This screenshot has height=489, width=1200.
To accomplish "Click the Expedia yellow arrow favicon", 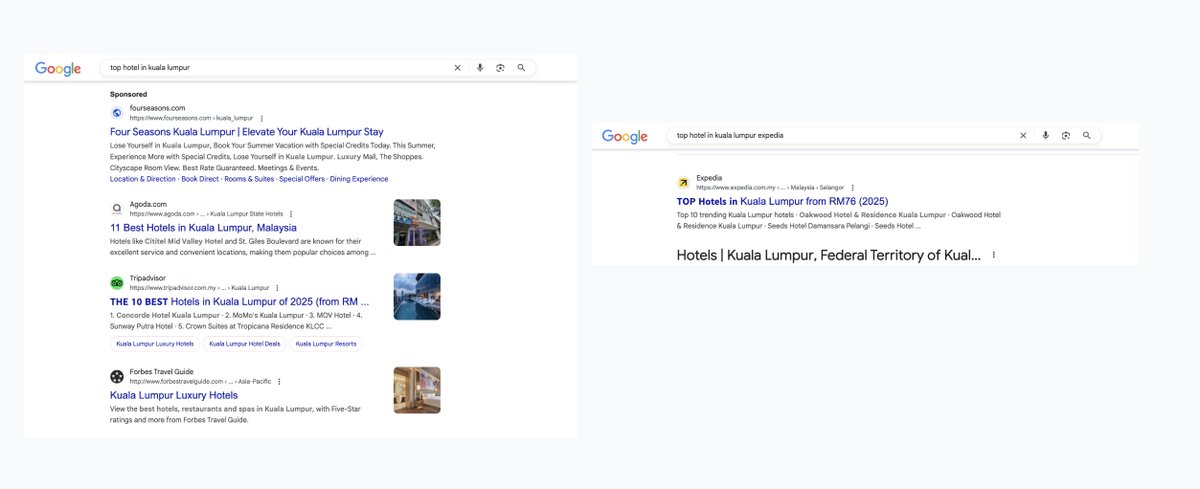I will pos(683,182).
